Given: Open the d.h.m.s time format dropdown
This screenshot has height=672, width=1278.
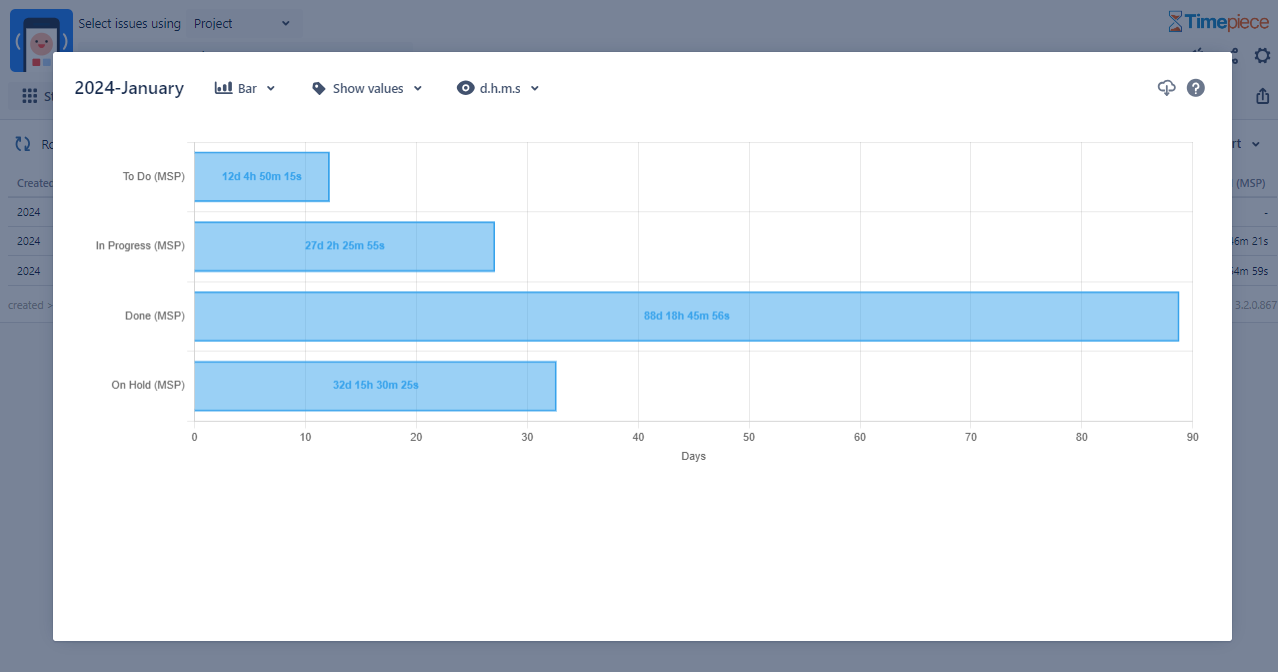Looking at the screenshot, I should click(498, 88).
